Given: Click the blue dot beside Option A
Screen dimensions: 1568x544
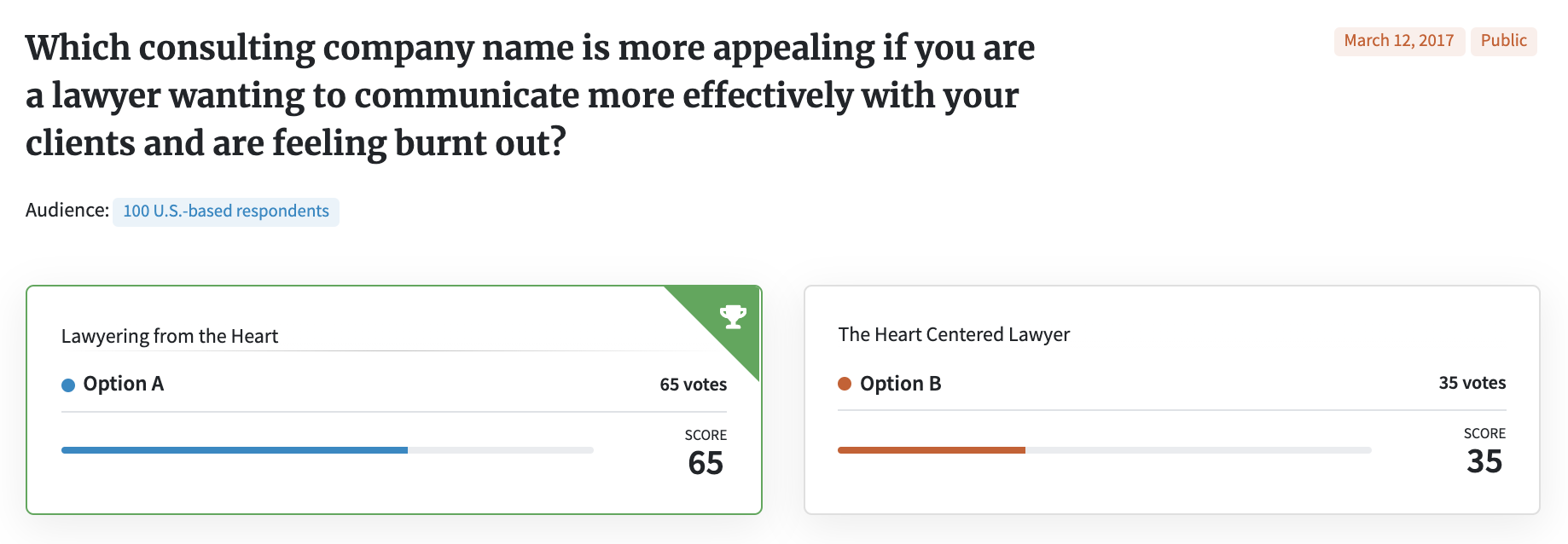Looking at the screenshot, I should click(68, 385).
